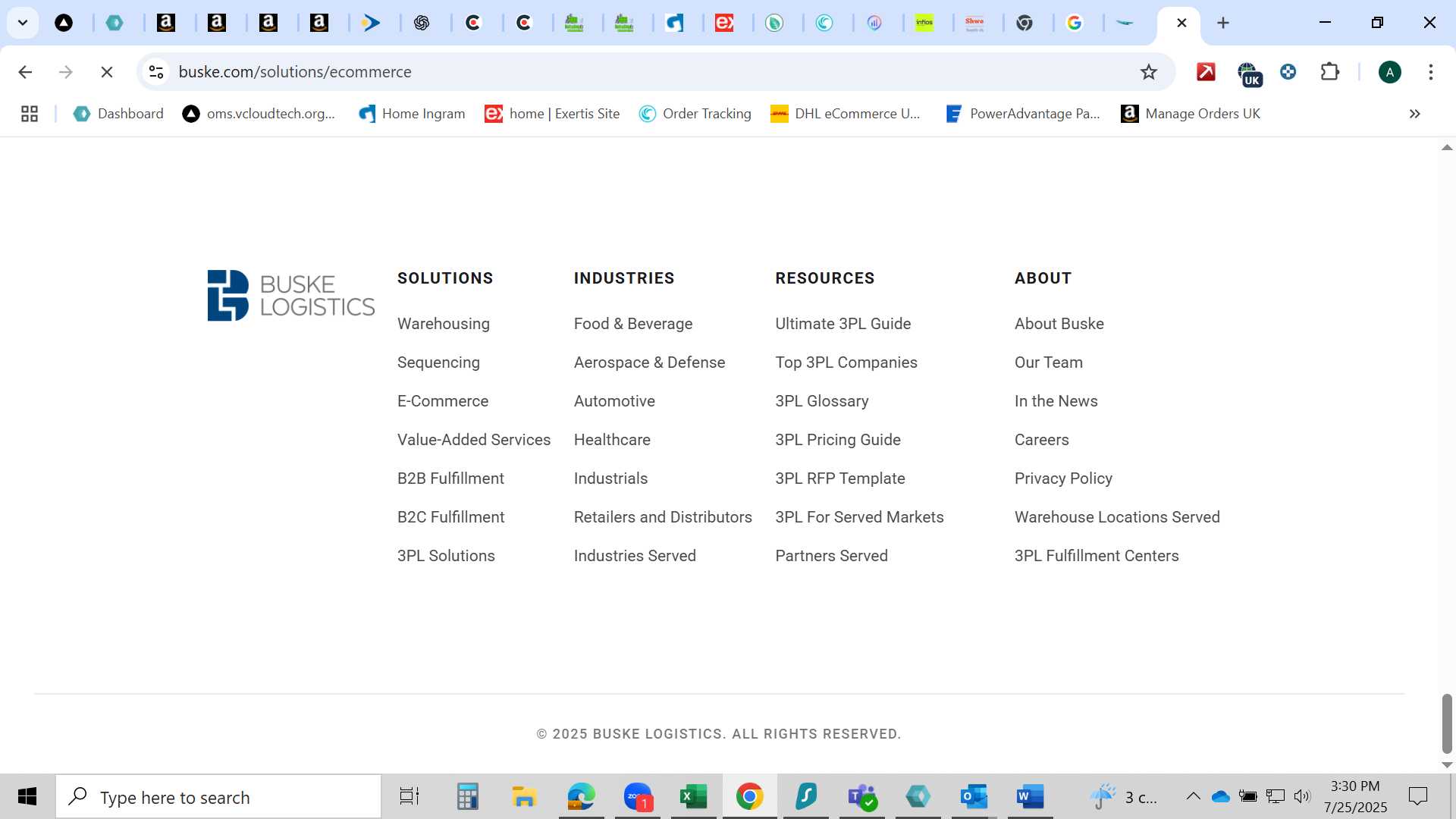
Task: Open File Explorer from the taskbar
Action: pos(524,796)
